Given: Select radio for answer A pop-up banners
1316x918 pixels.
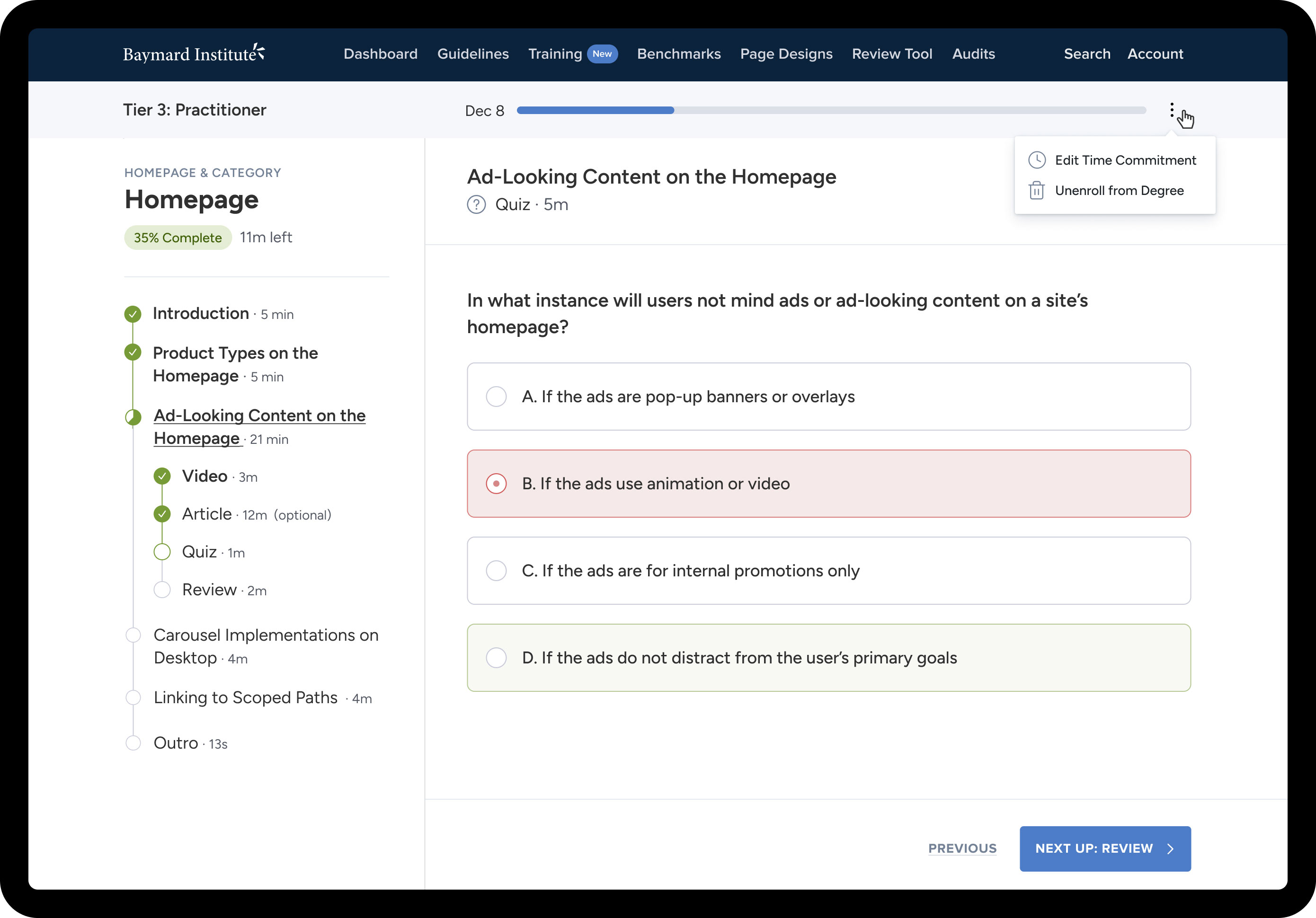Looking at the screenshot, I should [x=497, y=397].
